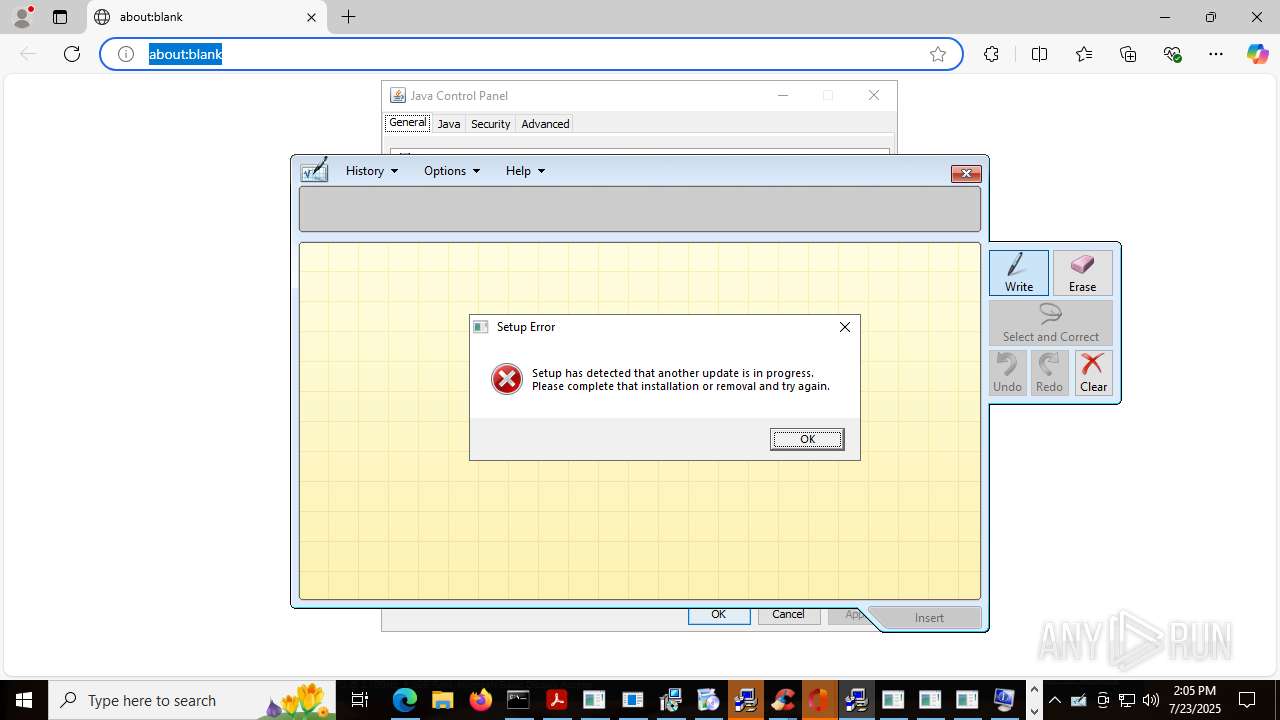This screenshot has width=1280, height=720.
Task: Clear the handwriting with the Clear button
Action: (x=1093, y=373)
